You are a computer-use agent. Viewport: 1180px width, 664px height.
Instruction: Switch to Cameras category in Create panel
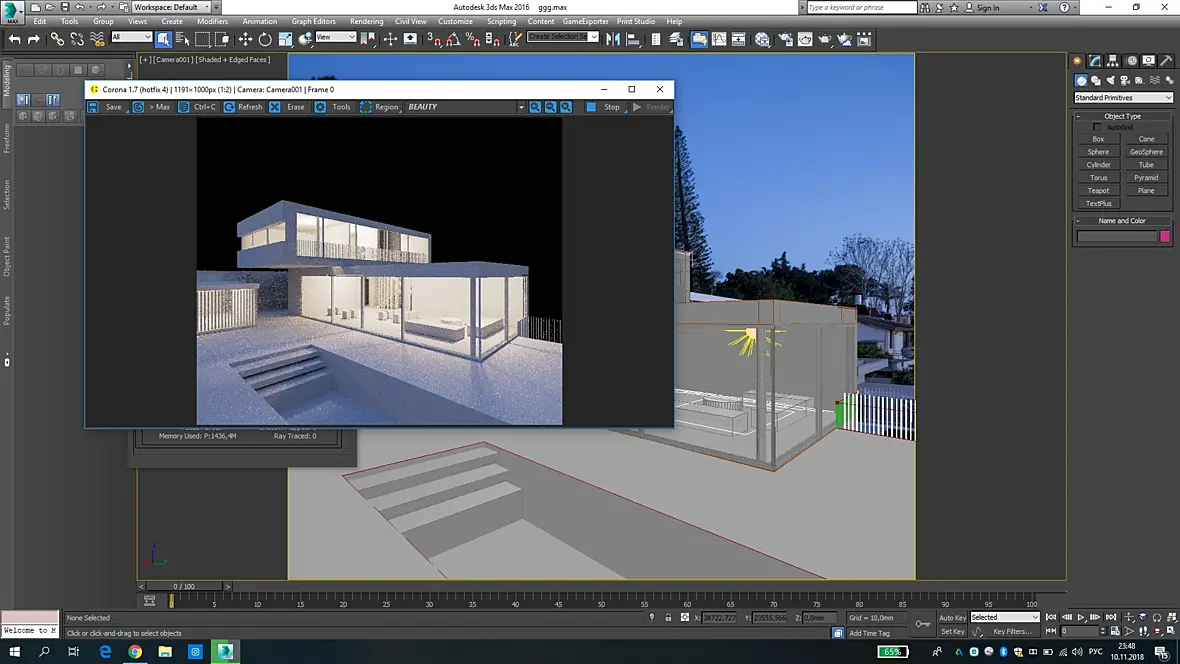1125,81
